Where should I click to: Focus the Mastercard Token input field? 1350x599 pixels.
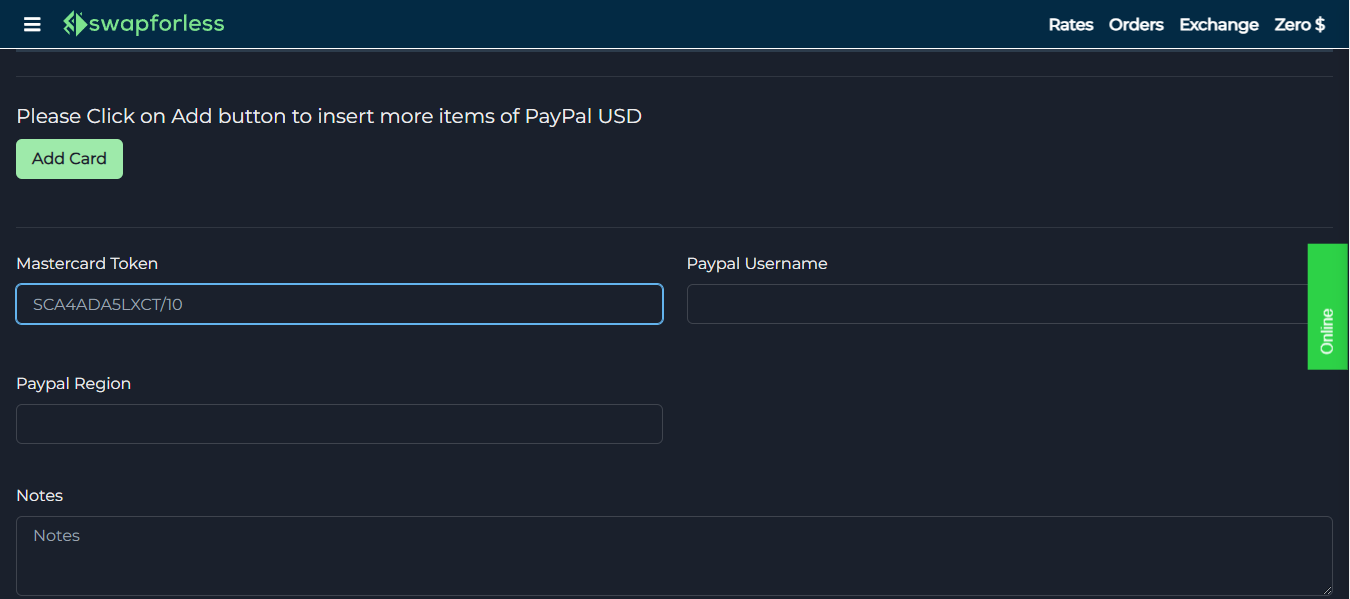[339, 304]
